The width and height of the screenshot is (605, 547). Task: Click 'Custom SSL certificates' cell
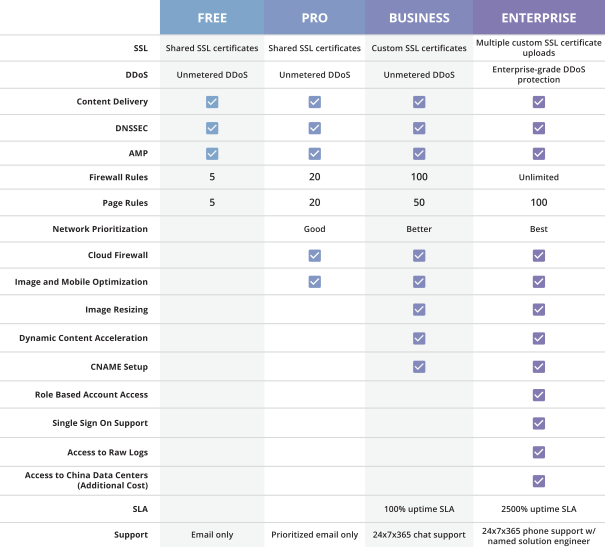(x=418, y=48)
